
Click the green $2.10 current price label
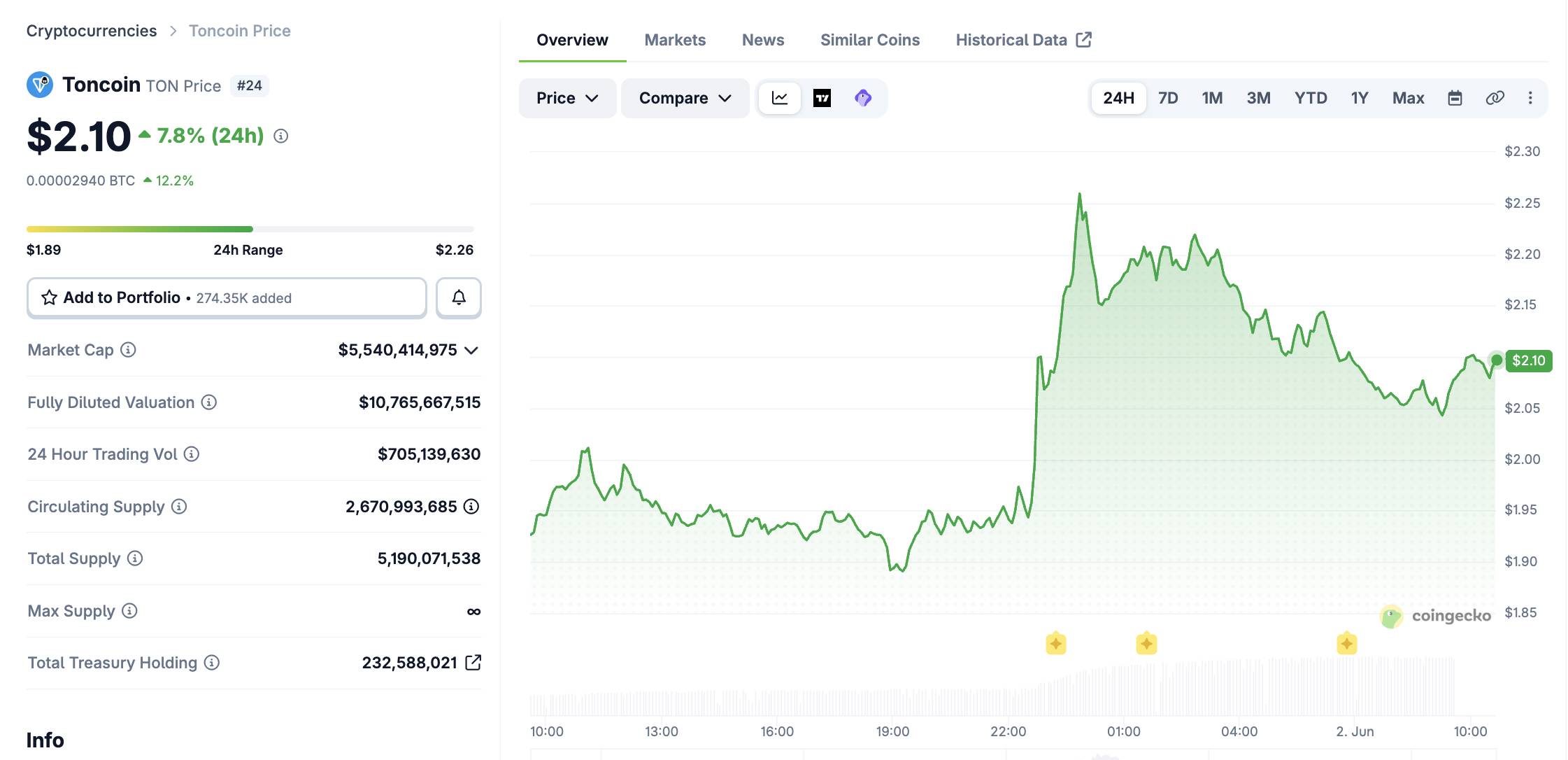tap(1529, 360)
